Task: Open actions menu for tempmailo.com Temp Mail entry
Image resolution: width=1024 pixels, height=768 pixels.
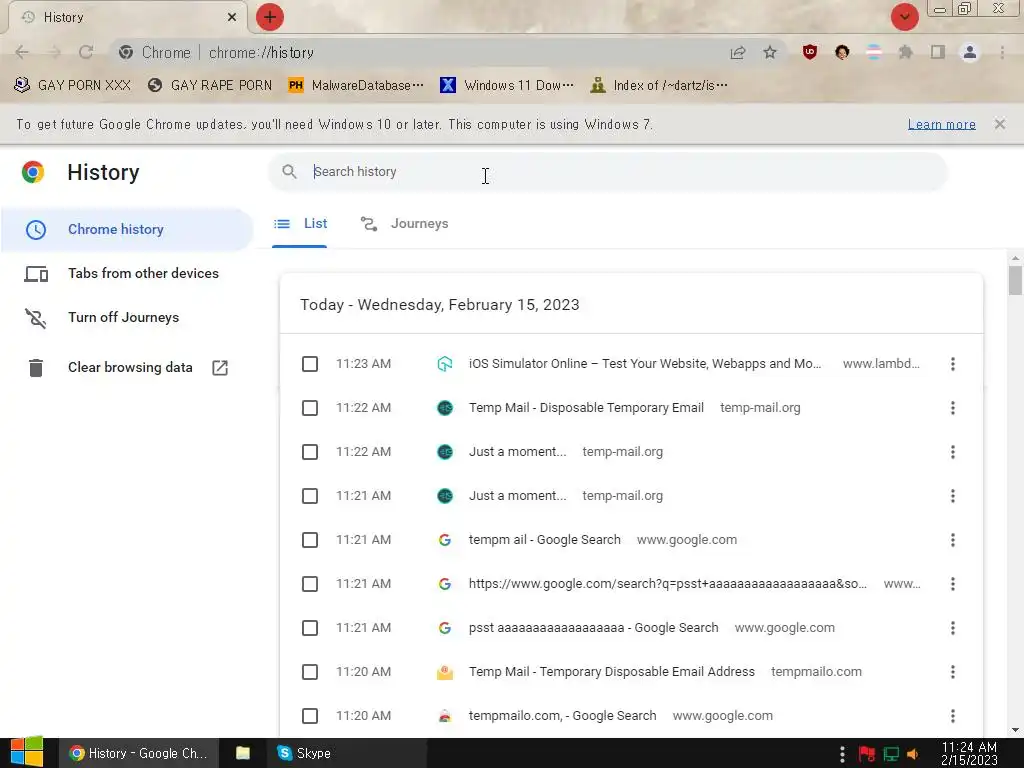Action: tap(953, 672)
